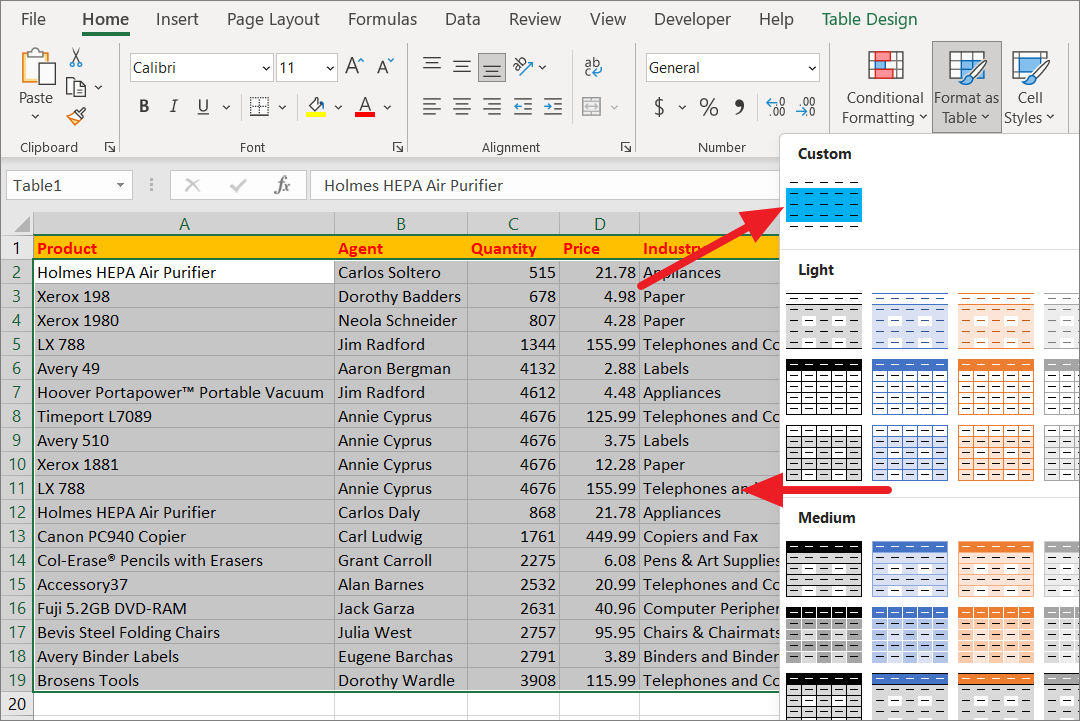
Task: Toggle Bold formatting
Action: 144,107
